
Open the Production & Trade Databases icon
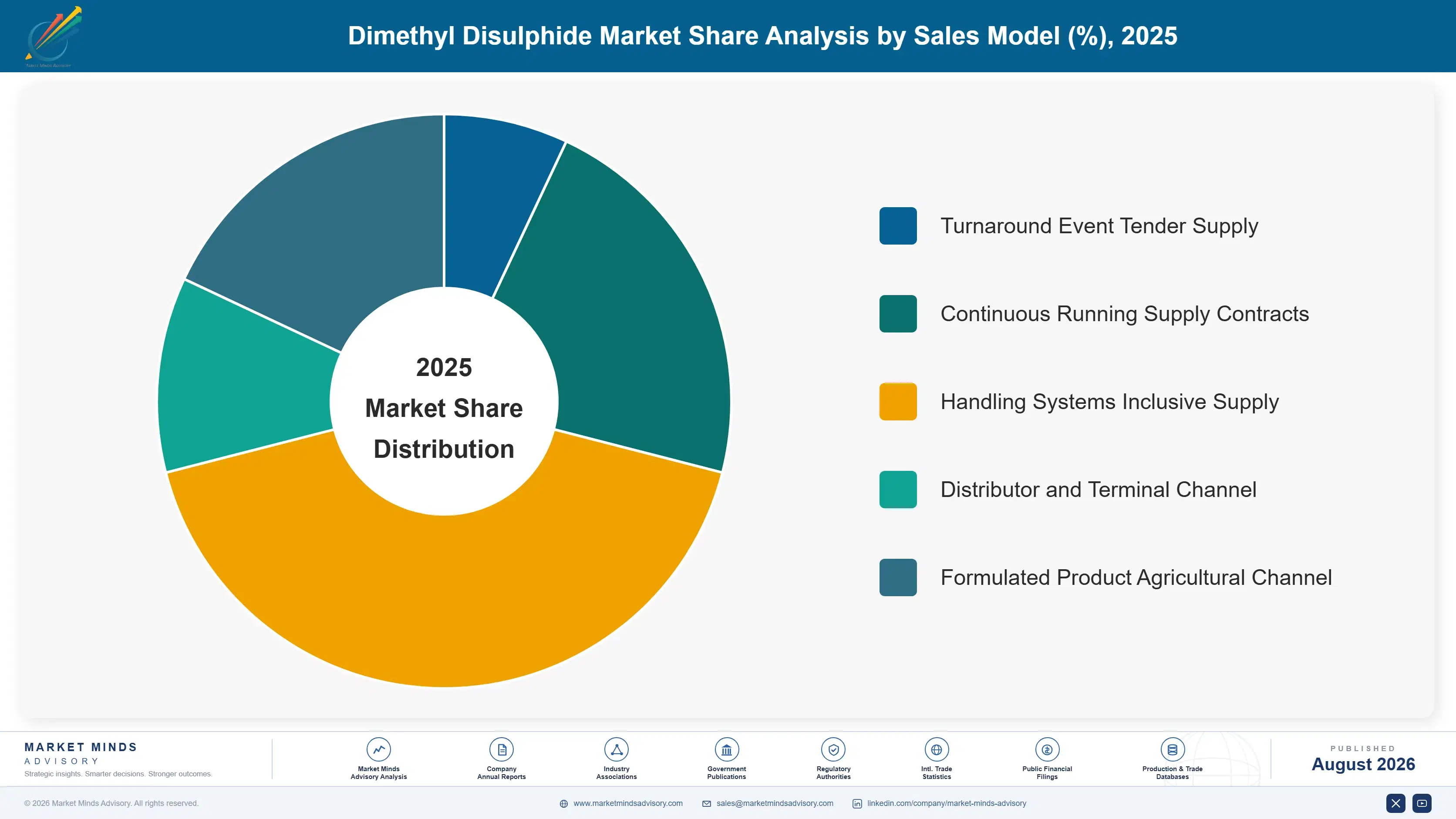[1172, 749]
